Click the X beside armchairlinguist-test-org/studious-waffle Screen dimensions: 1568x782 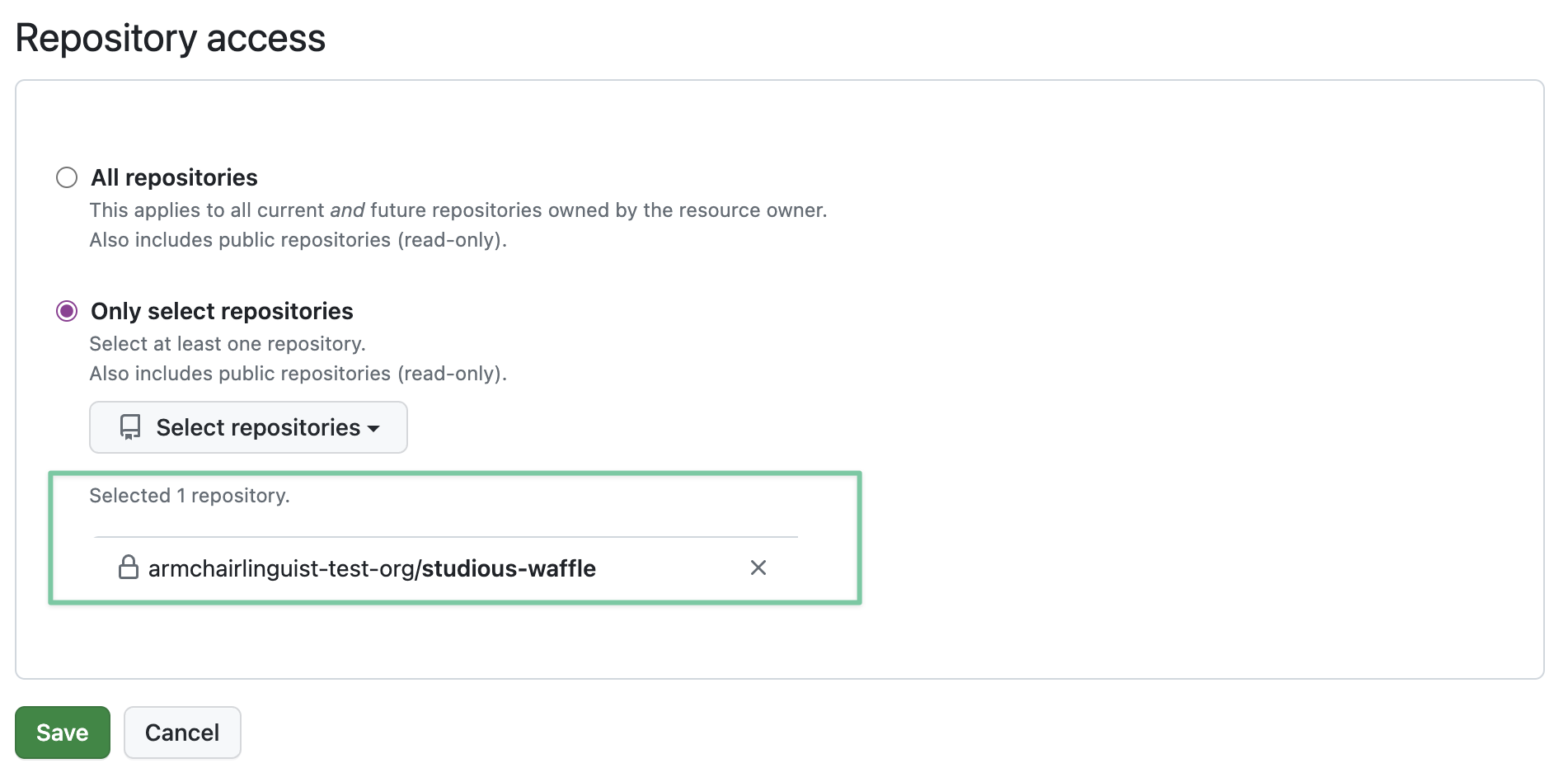pyautogui.click(x=758, y=568)
